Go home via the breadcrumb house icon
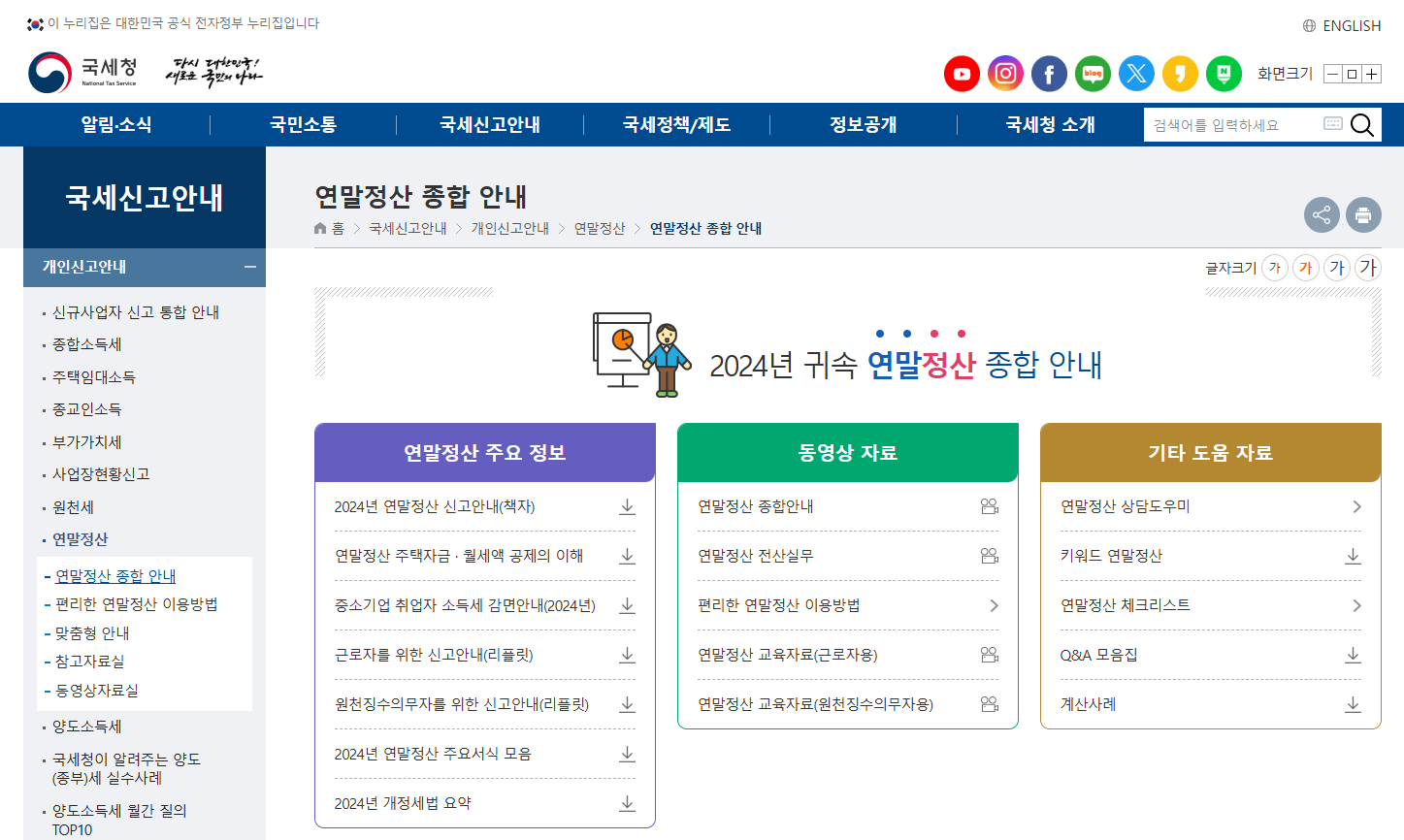 coord(320,227)
